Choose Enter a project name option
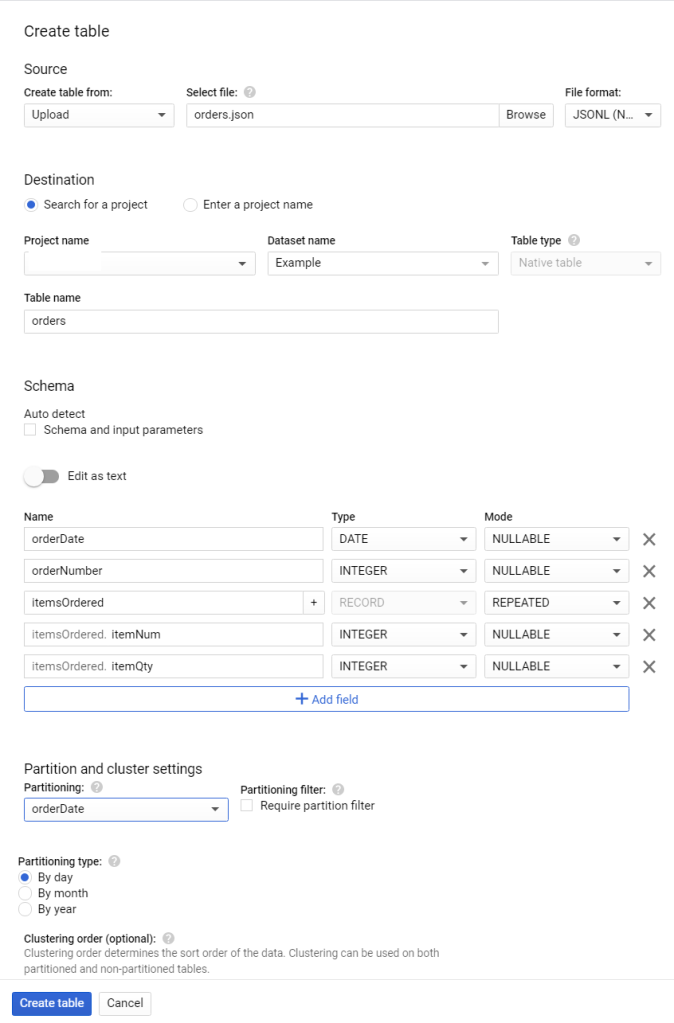The height and width of the screenshot is (1023, 674). point(190,205)
